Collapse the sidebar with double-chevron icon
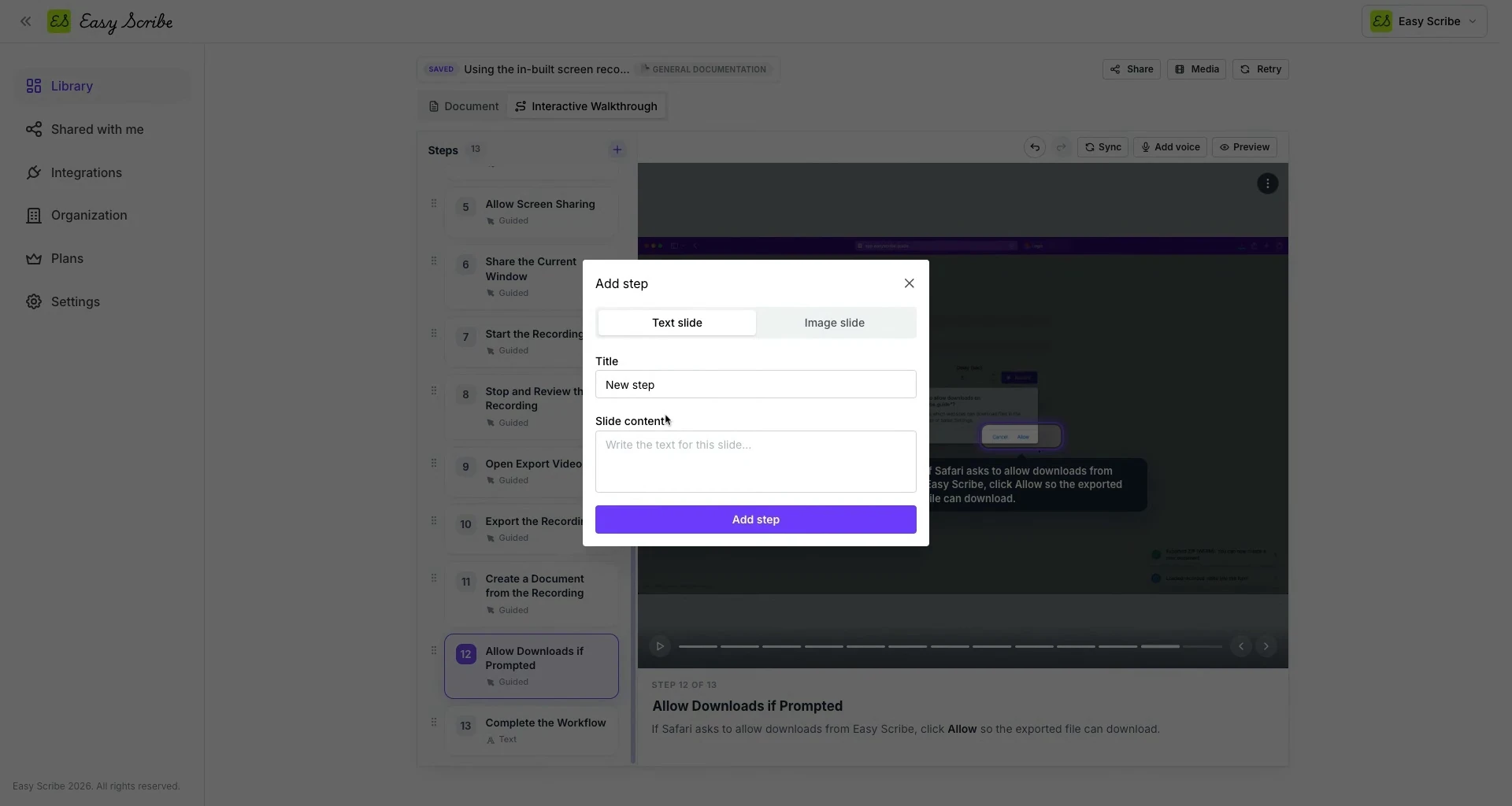The height and width of the screenshot is (806, 1512). click(x=26, y=21)
